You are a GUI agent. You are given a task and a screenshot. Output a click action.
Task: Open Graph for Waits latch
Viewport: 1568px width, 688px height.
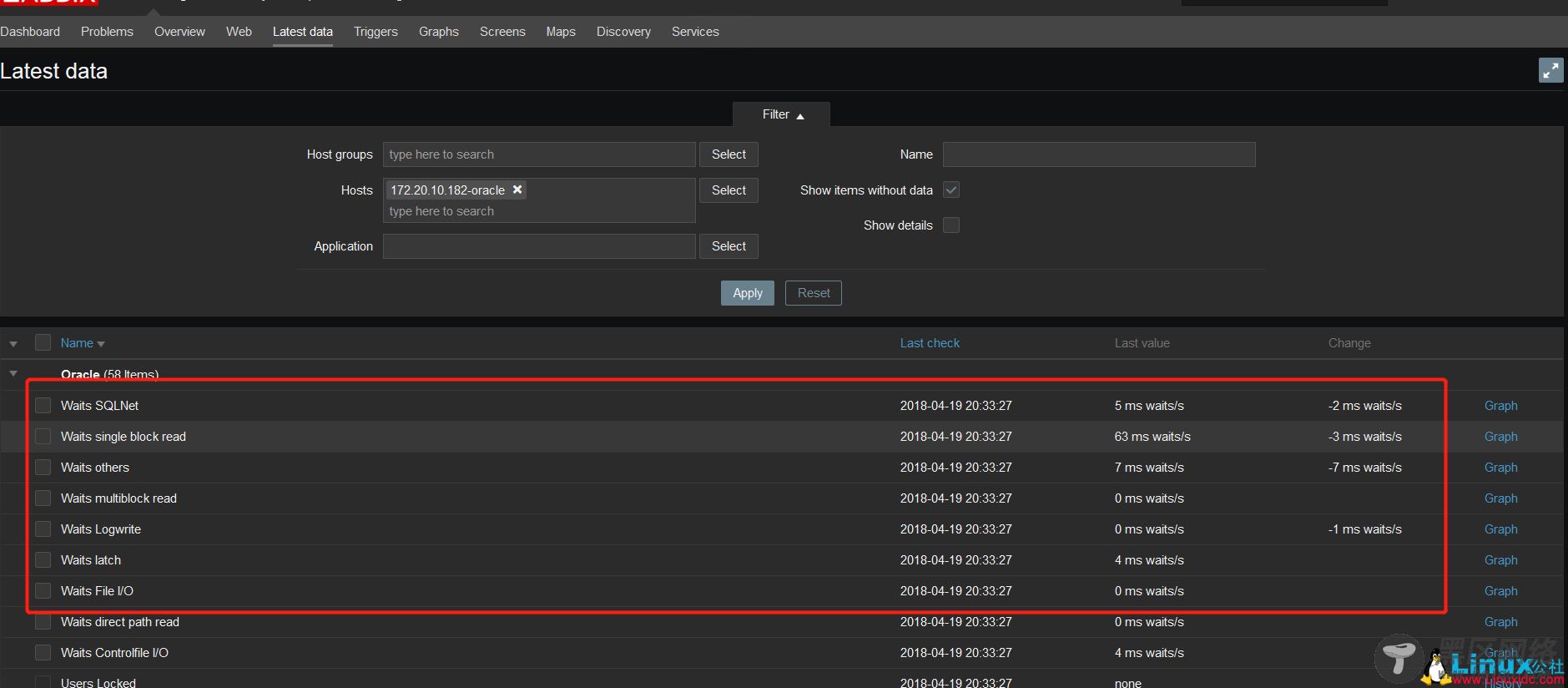[x=1500, y=560]
